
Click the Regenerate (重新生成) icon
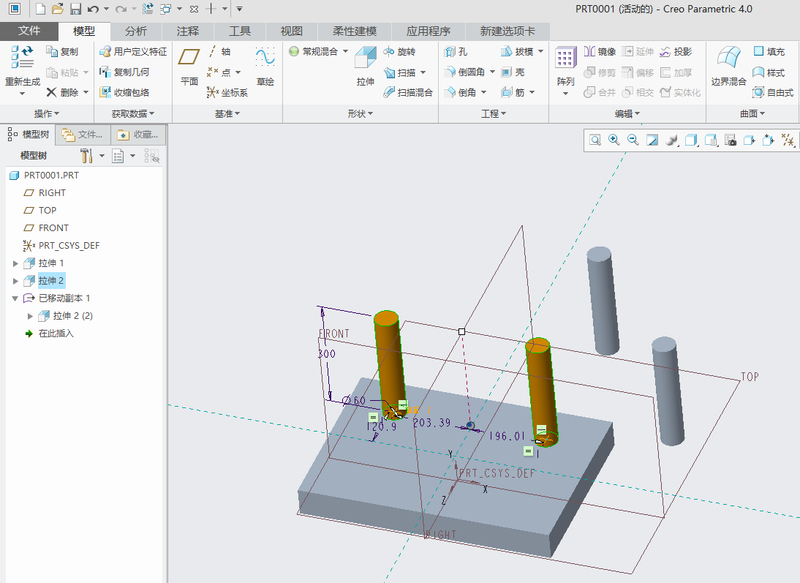pyautogui.click(x=22, y=57)
